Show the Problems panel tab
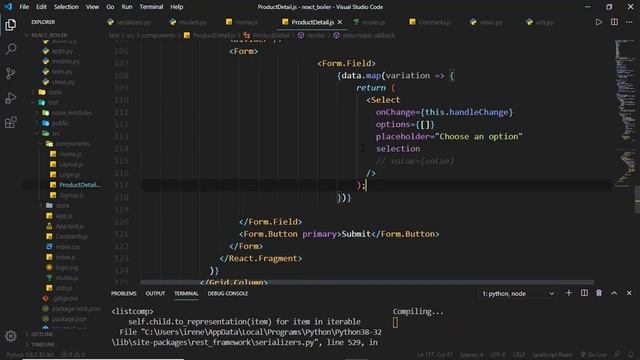640x360 pixels. pos(124,293)
